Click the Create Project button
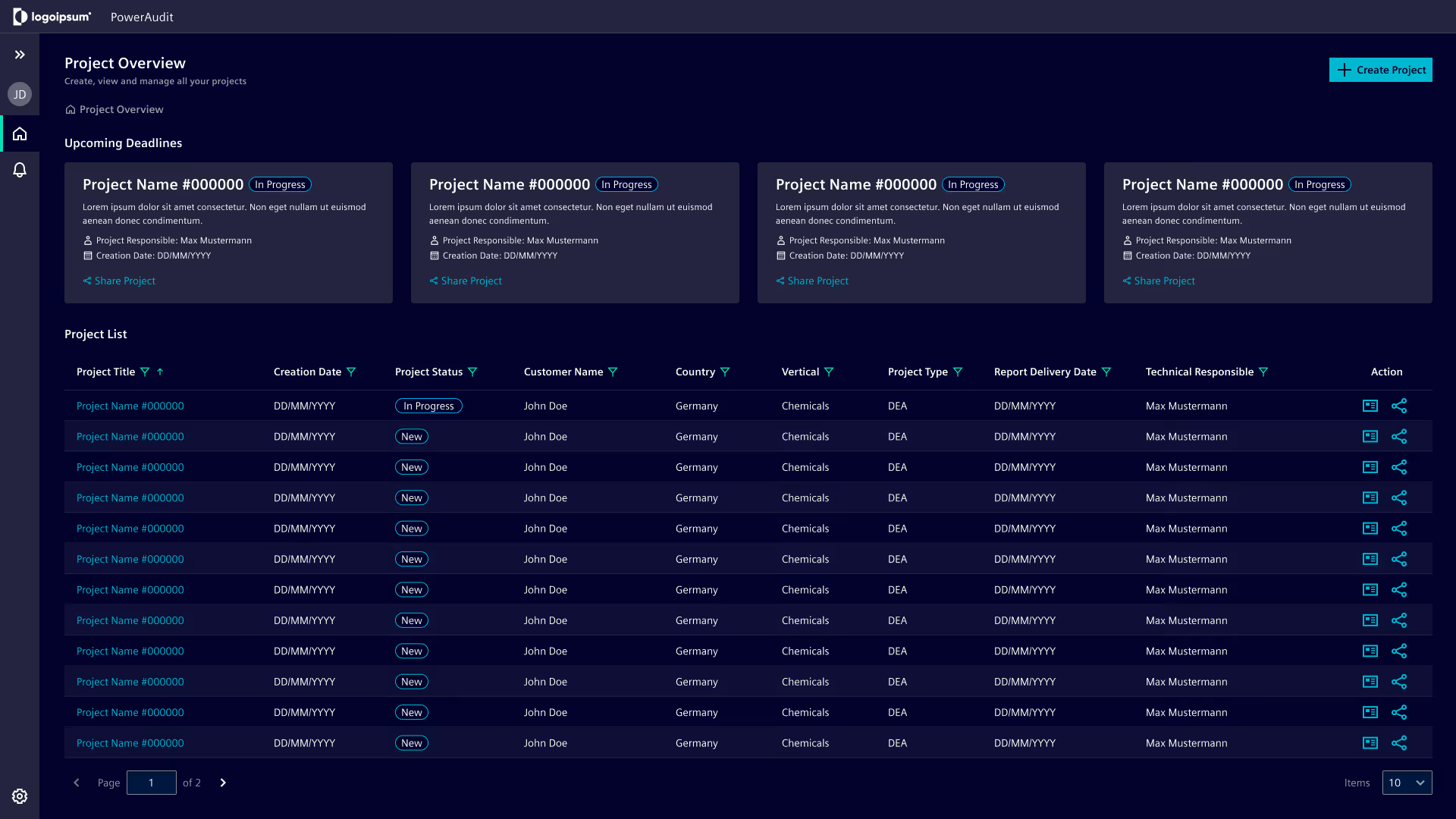1456x819 pixels. (1380, 70)
